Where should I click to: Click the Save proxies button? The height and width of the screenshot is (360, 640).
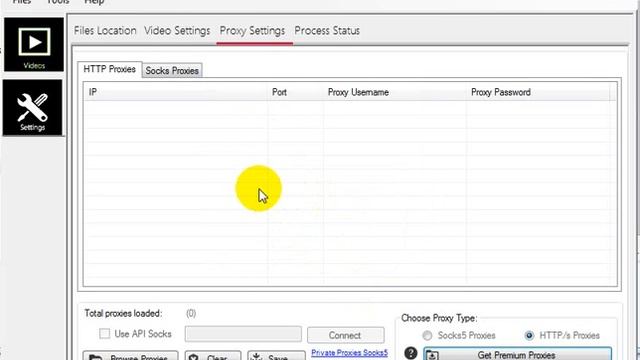click(x=276, y=356)
